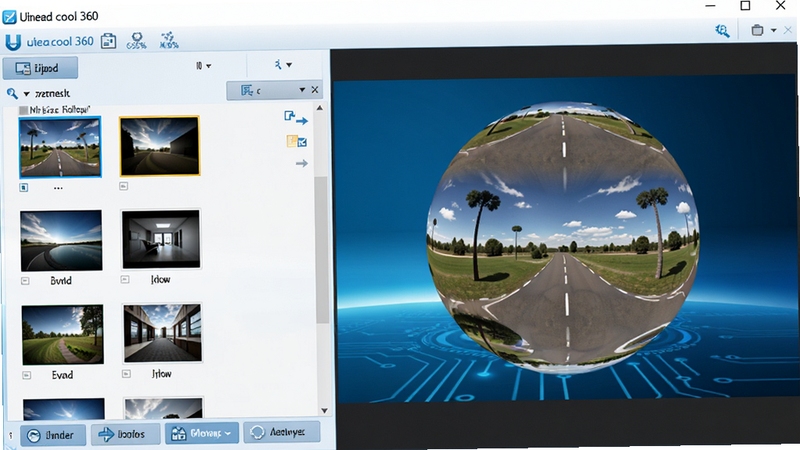The image size is (800, 450).
Task: Click the briefcase icon at top right
Action: pos(757,30)
